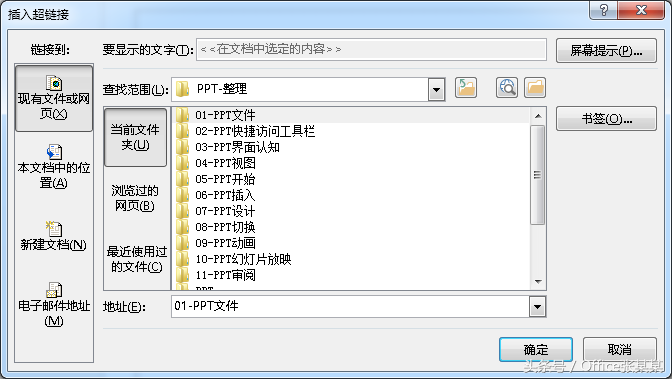672x379 pixels.
Task: Click 确定 to confirm the hyperlink
Action: pos(536,349)
